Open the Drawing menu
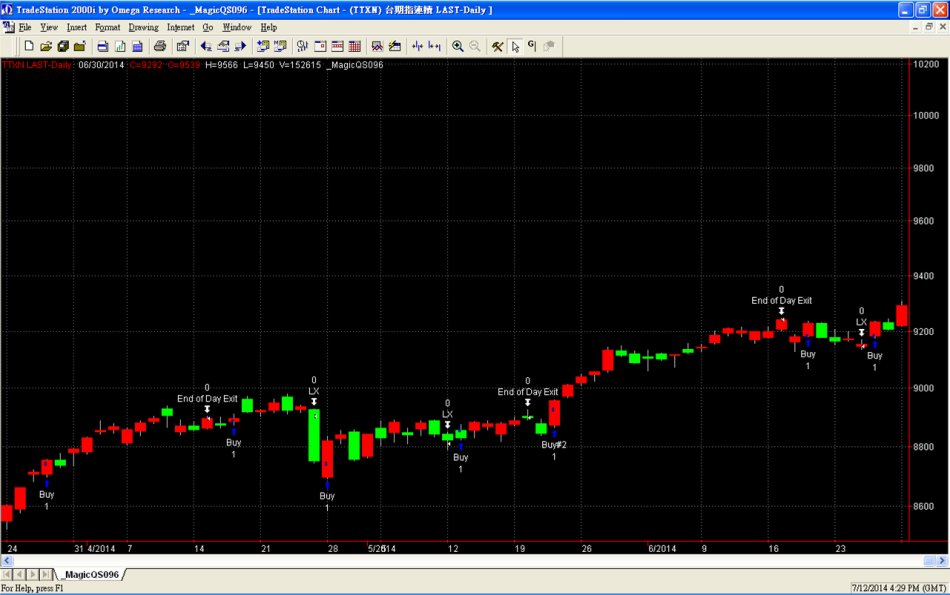Image resolution: width=950 pixels, height=595 pixels. tap(144, 27)
